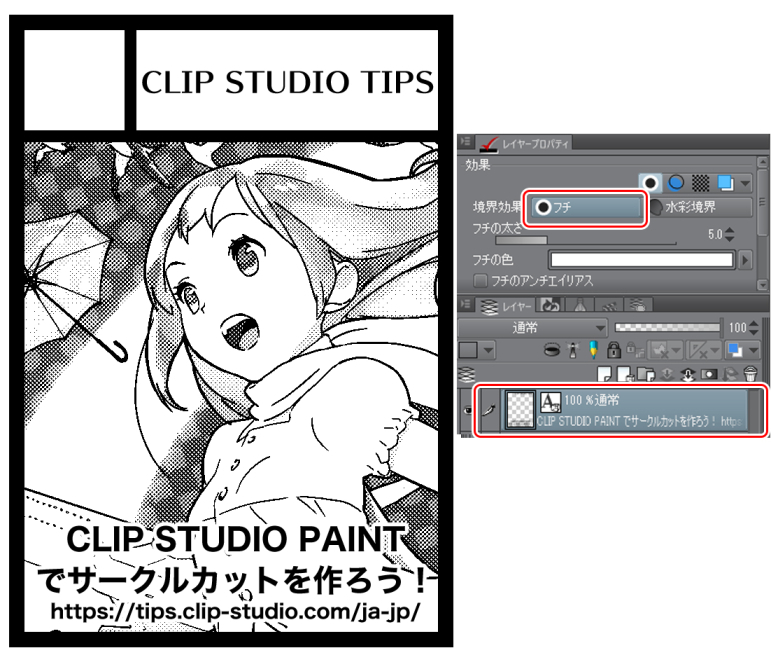The image size is (771, 662).
Task: Create new vector layer icon
Action: (x=625, y=374)
